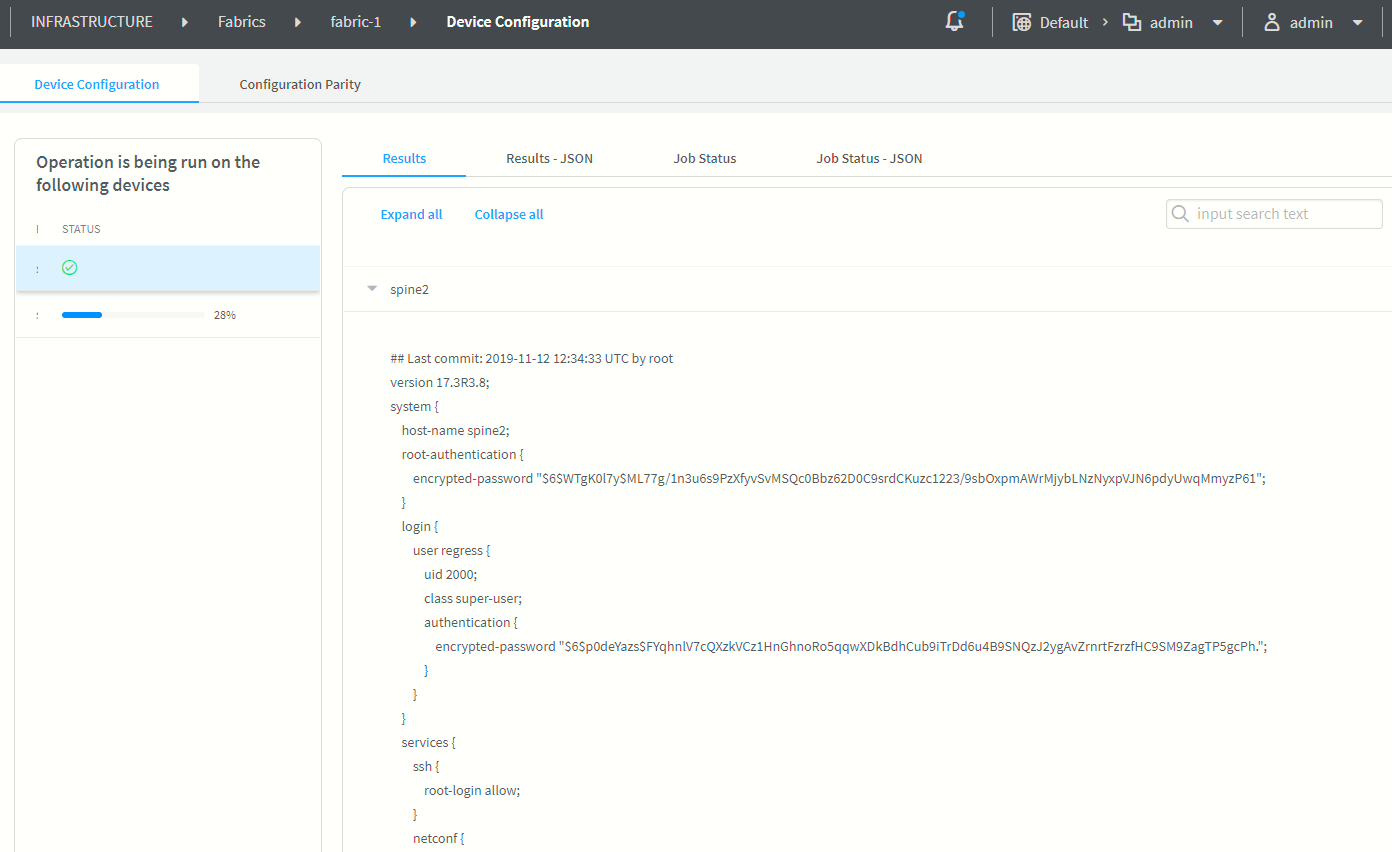1392x852 pixels.
Task: Switch to the Configuration Parity tab
Action: pos(300,84)
